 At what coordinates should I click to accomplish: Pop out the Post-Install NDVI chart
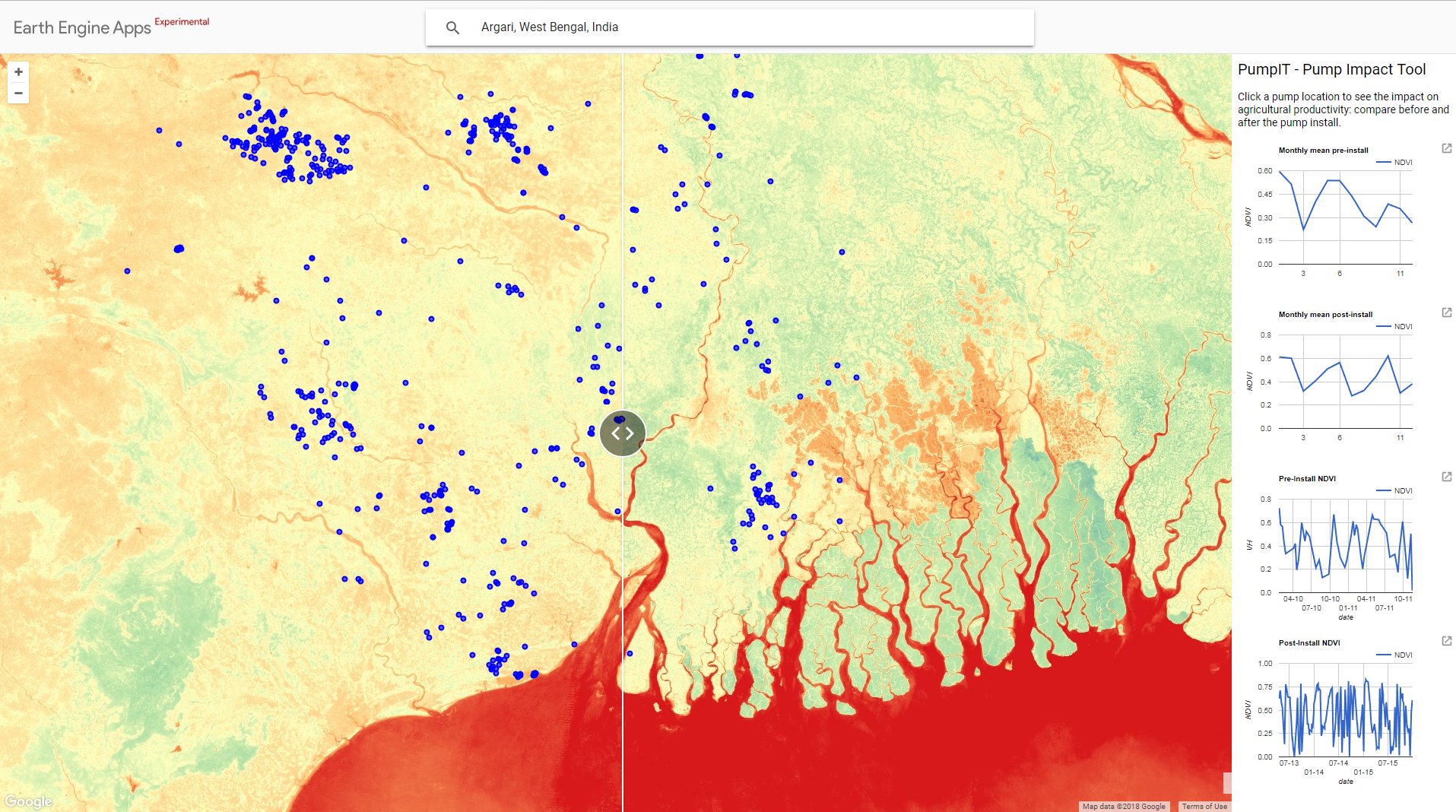tap(1446, 641)
